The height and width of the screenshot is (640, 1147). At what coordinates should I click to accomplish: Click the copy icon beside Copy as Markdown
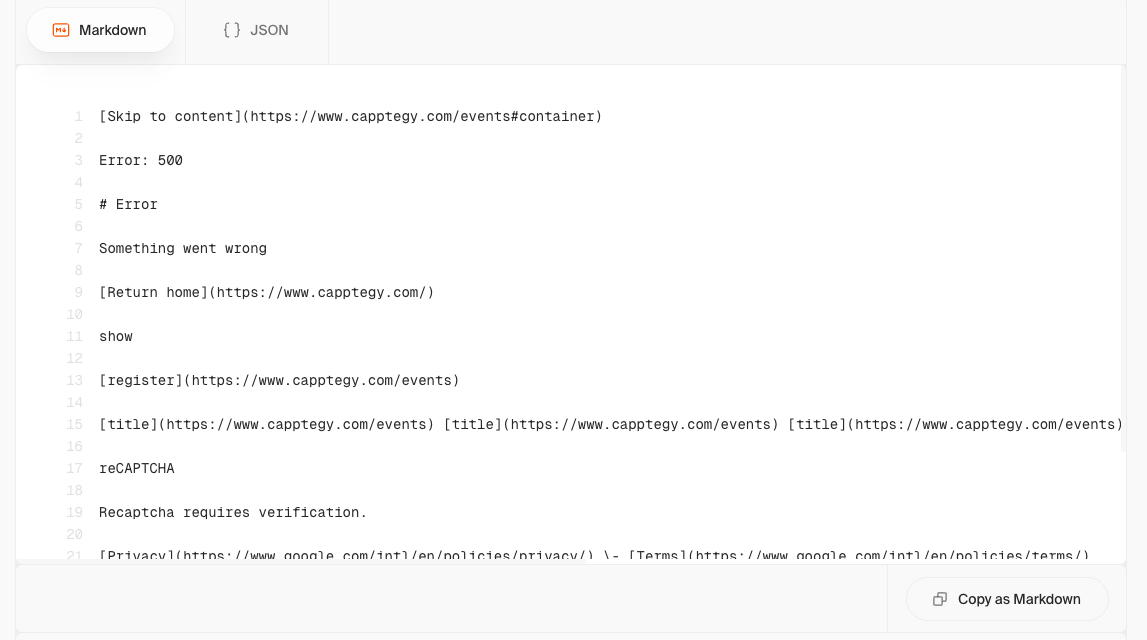940,599
